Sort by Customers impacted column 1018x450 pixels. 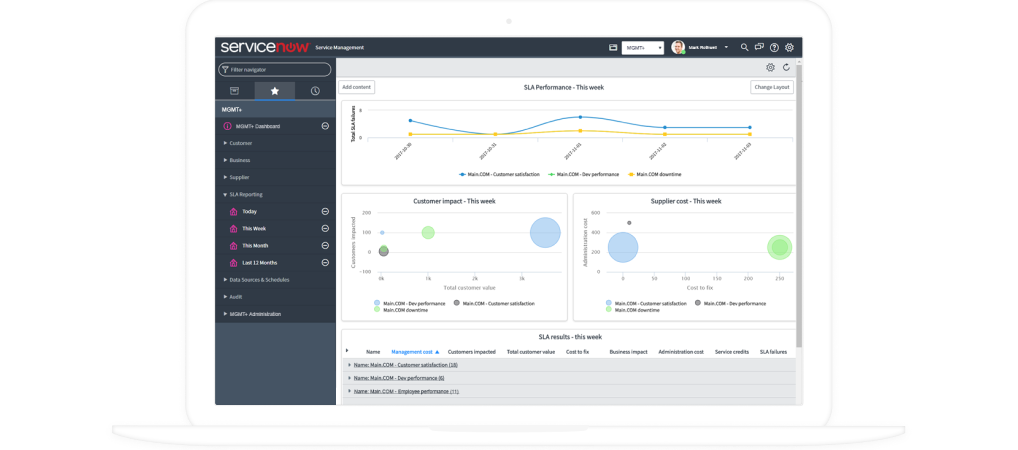point(472,352)
